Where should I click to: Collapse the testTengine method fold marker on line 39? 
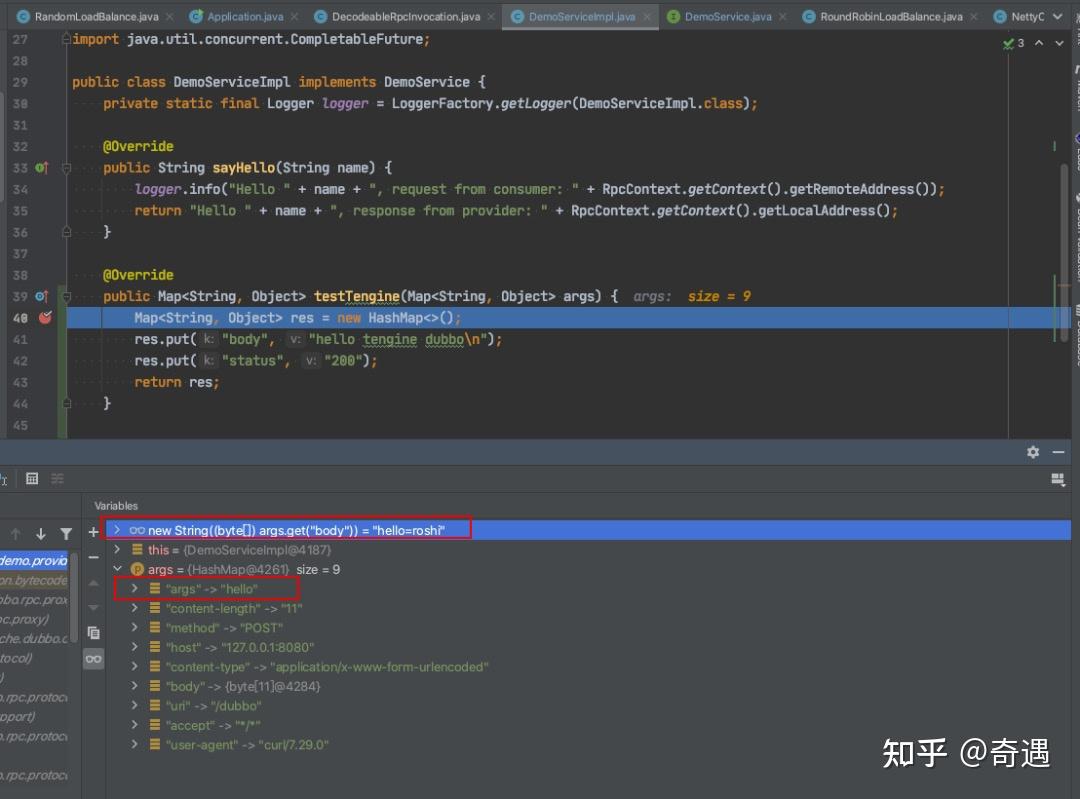pyautogui.click(x=67, y=296)
